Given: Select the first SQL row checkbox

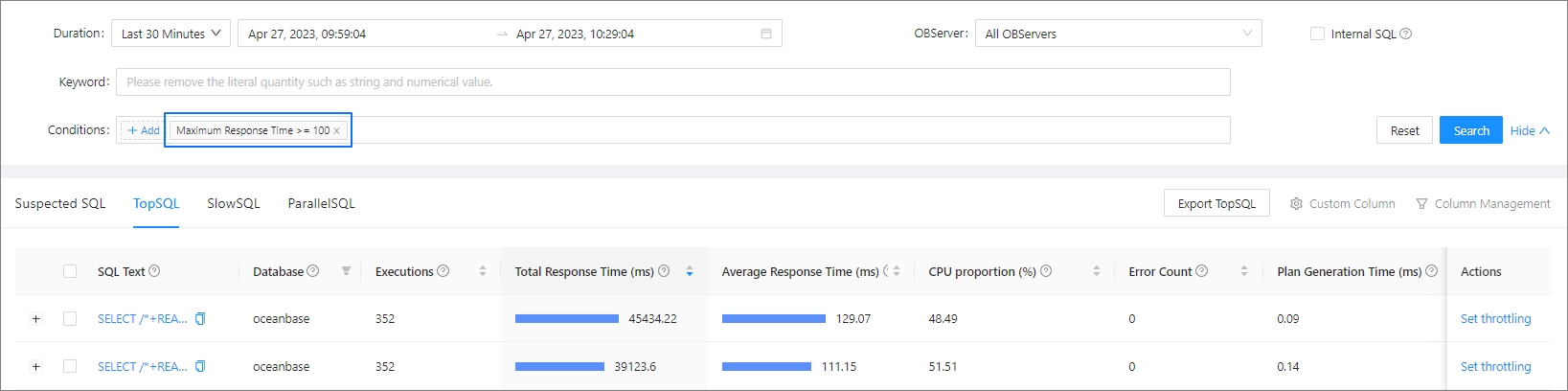Looking at the screenshot, I should pyautogui.click(x=70, y=319).
